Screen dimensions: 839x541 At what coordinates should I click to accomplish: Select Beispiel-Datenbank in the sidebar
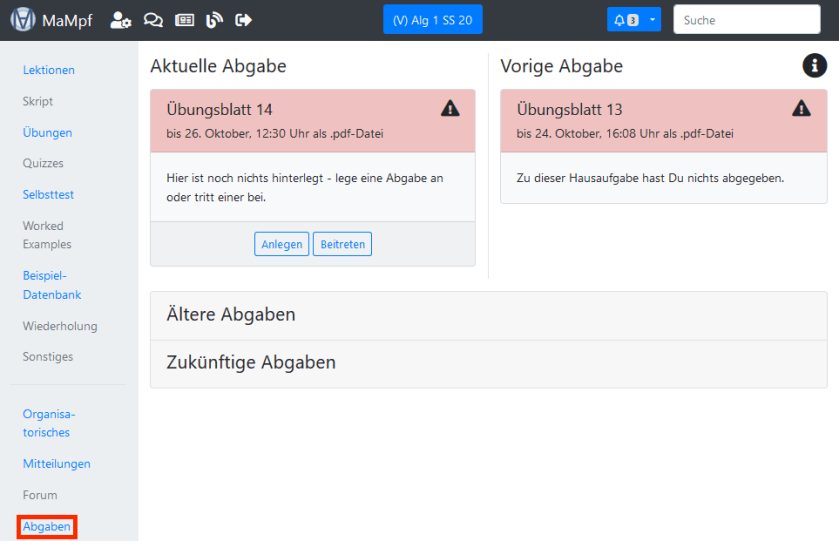(52, 285)
